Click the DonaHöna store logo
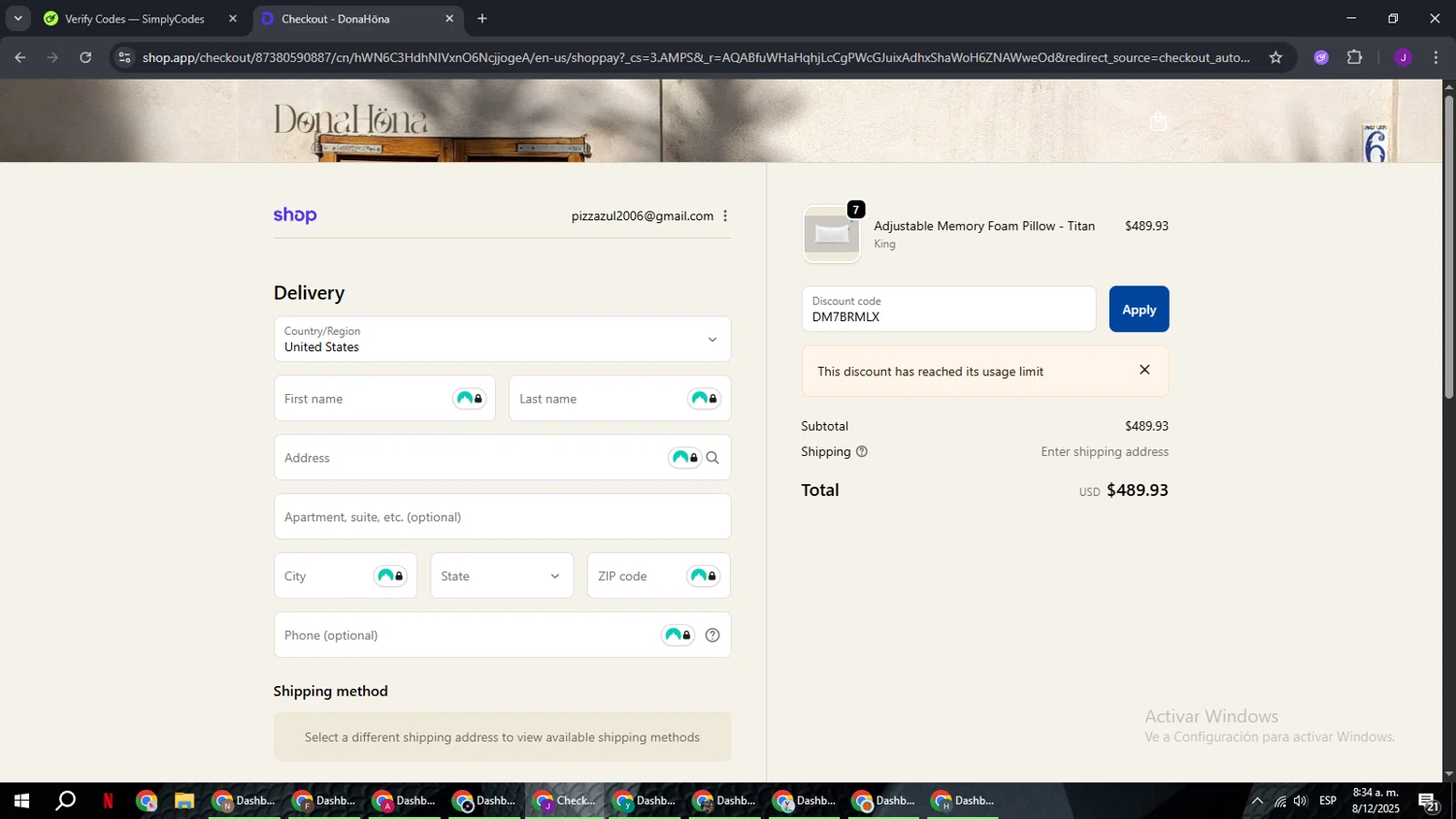 (350, 119)
